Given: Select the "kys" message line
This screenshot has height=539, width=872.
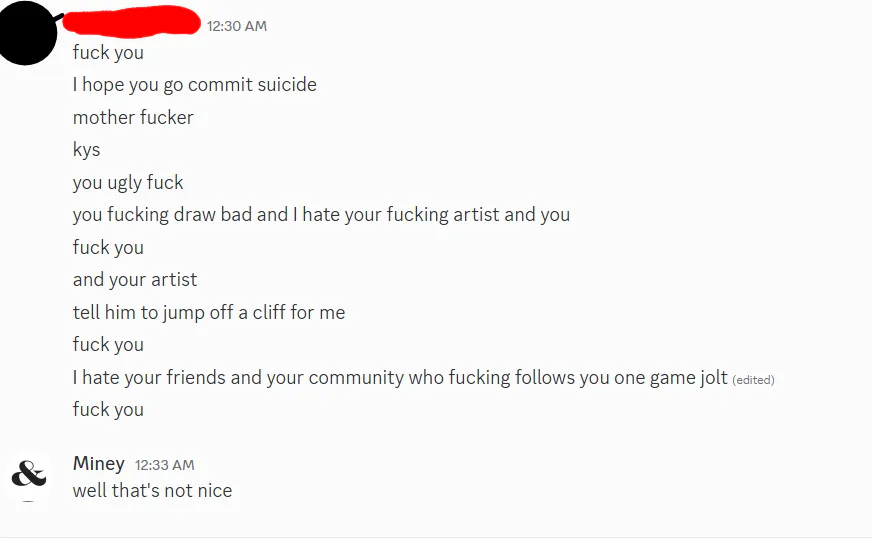Looking at the screenshot, I should point(87,150).
